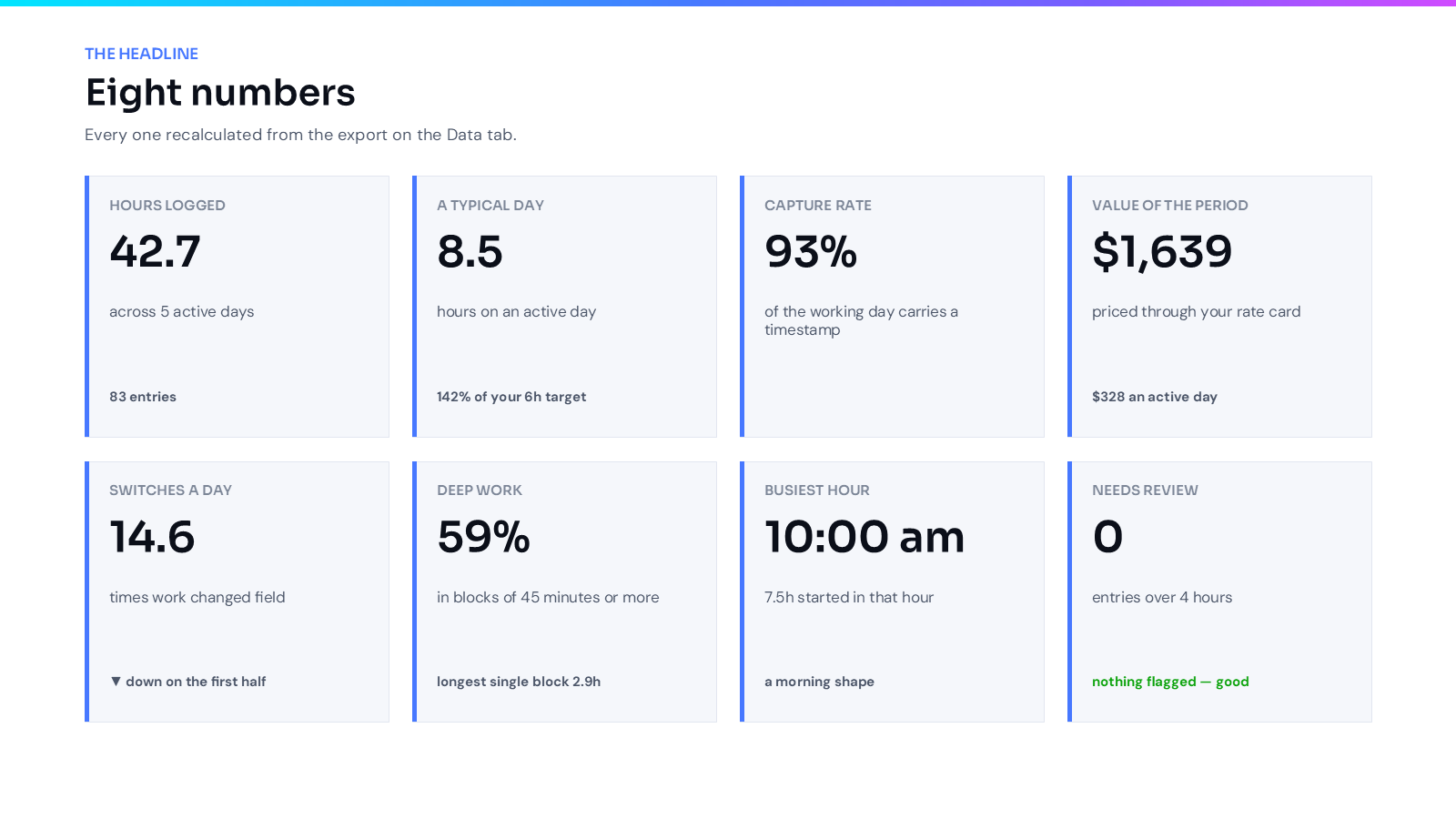Image resolution: width=1456 pixels, height=819 pixels.
Task: Click 'a morning shape' footnote
Action: coord(819,682)
